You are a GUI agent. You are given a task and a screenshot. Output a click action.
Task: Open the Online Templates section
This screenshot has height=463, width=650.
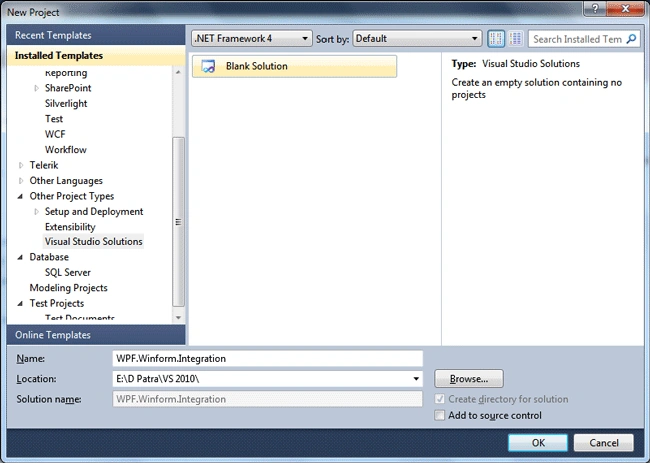pyautogui.click(x=96, y=335)
